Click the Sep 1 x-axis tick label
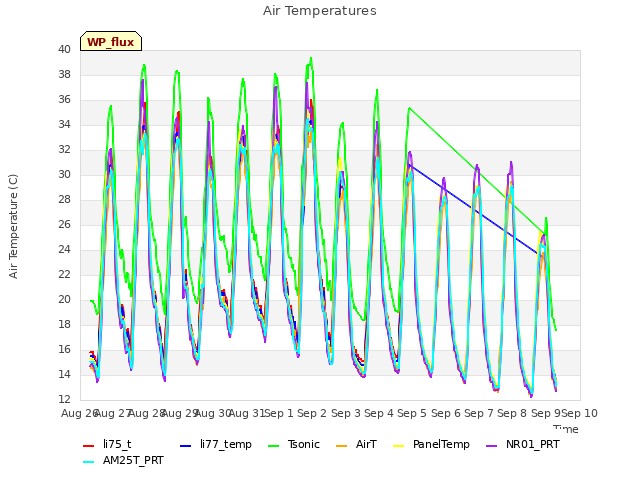The image size is (640, 480). 279,413
